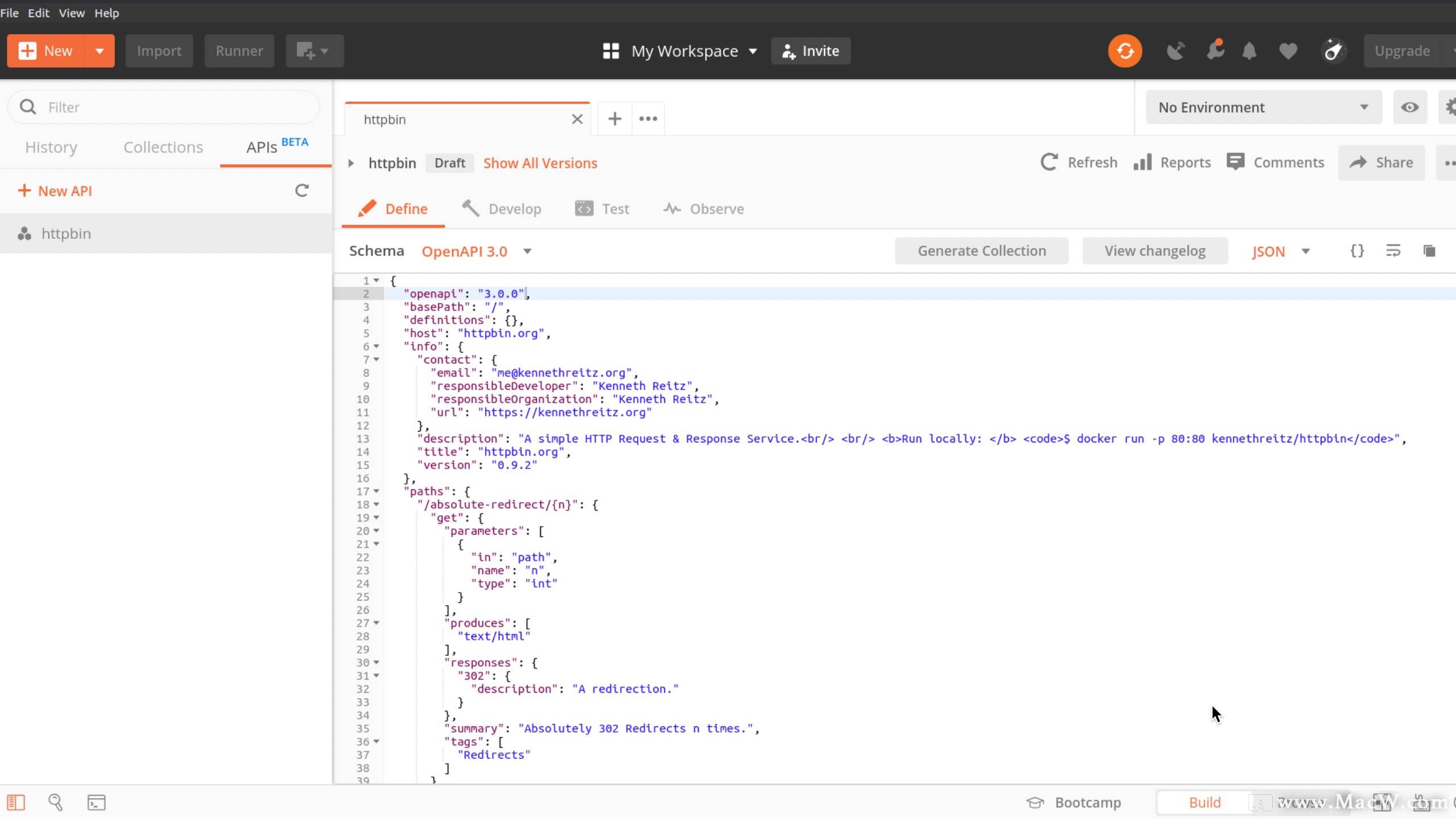
Task: Select the Define tab
Action: [392, 209]
